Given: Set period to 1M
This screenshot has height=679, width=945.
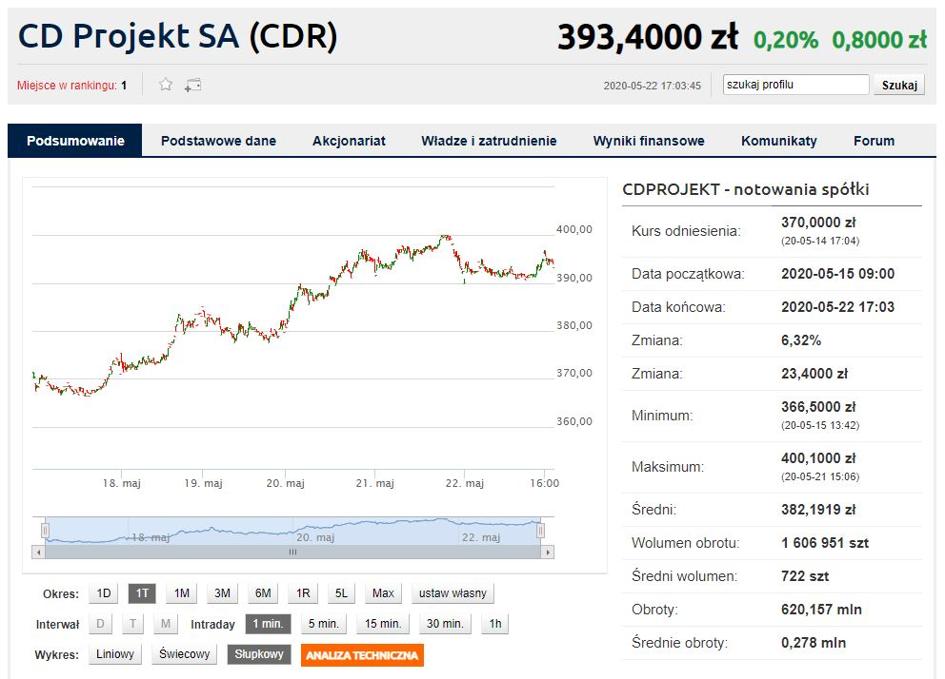Looking at the screenshot, I should point(181,593).
